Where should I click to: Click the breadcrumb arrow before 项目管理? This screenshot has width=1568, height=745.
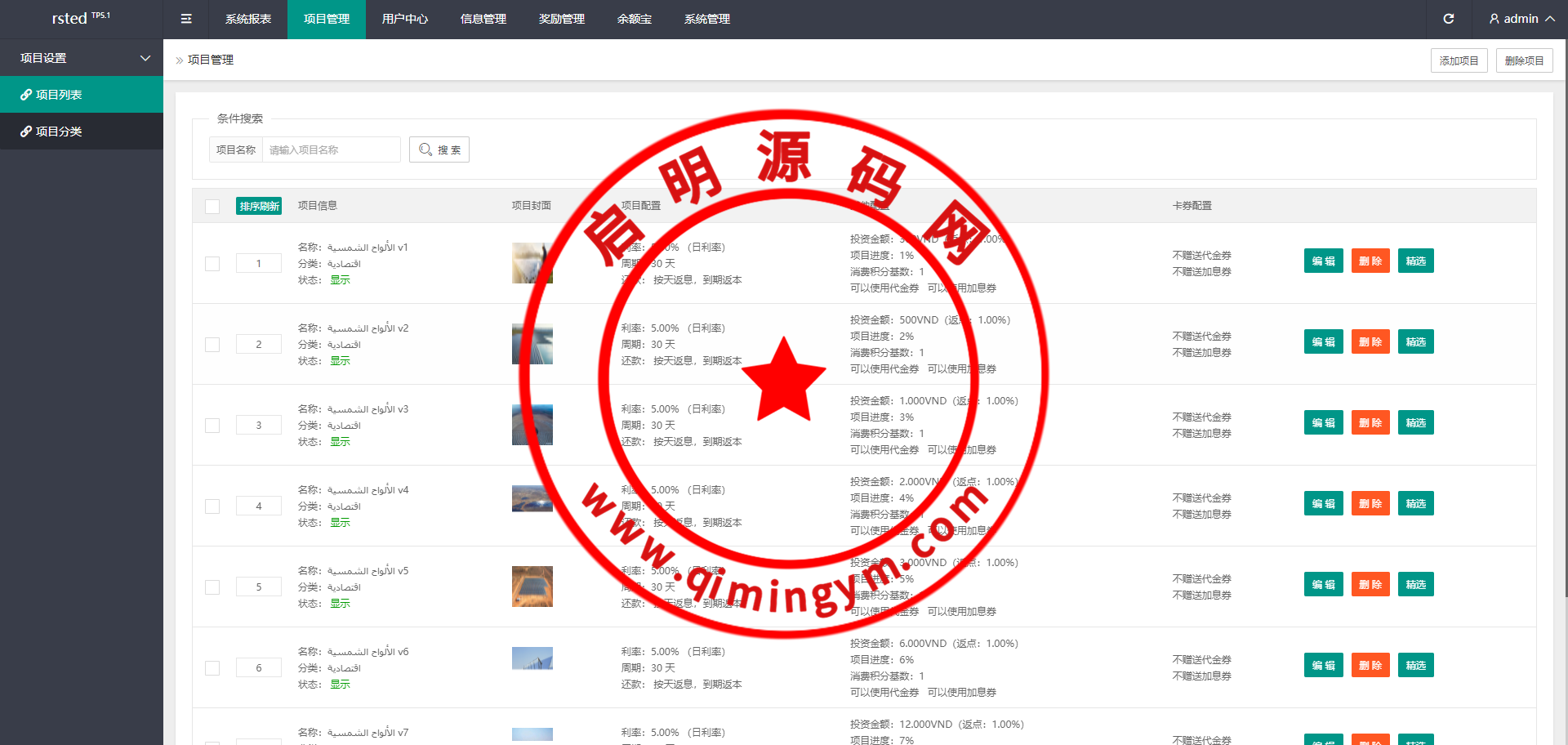tap(180, 60)
